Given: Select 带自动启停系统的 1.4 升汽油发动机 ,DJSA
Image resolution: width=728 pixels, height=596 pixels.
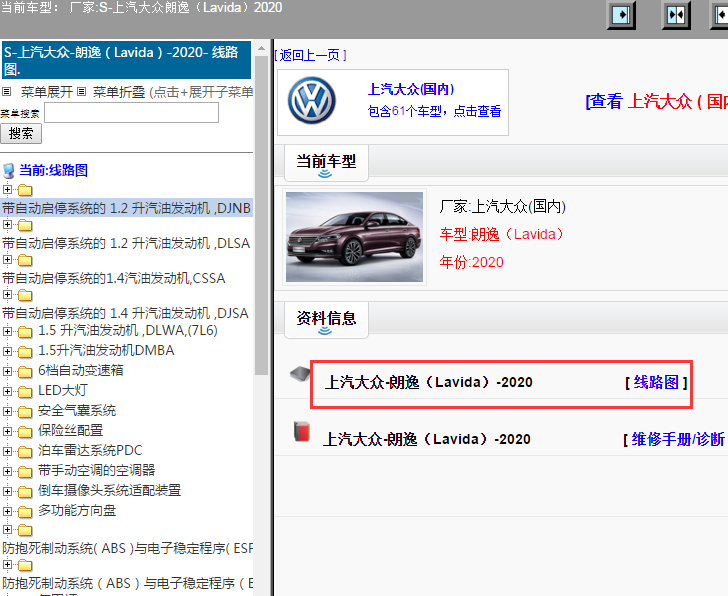Looking at the screenshot, I should (125, 313).
